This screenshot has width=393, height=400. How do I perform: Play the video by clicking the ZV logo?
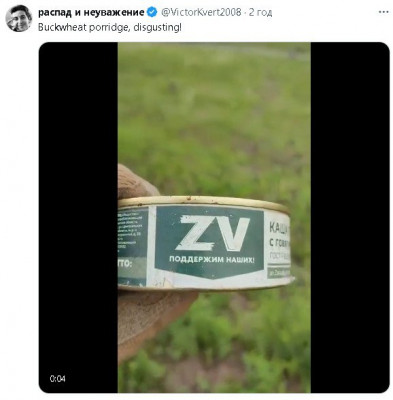[213, 233]
